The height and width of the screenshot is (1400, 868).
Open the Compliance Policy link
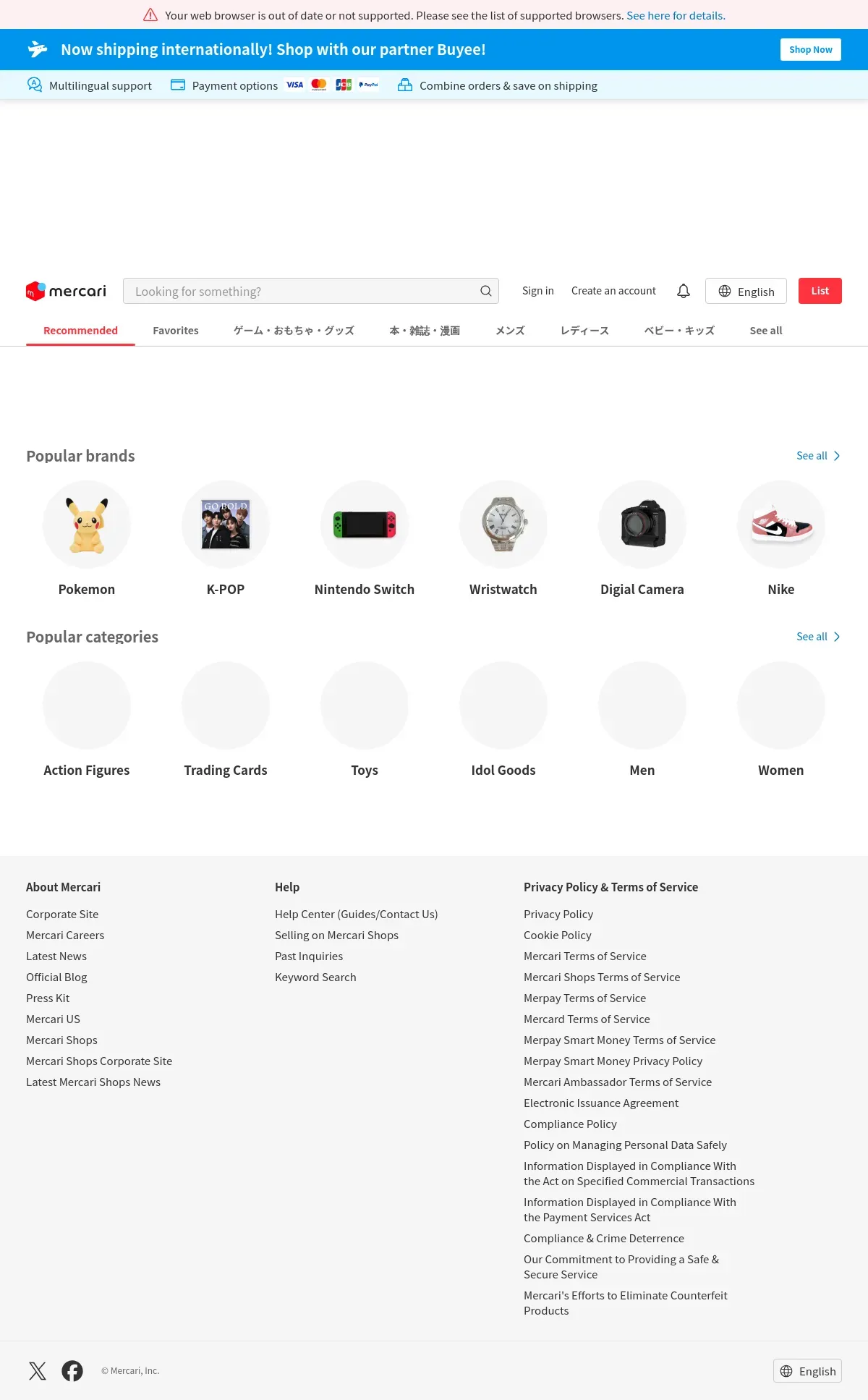[x=570, y=1124]
